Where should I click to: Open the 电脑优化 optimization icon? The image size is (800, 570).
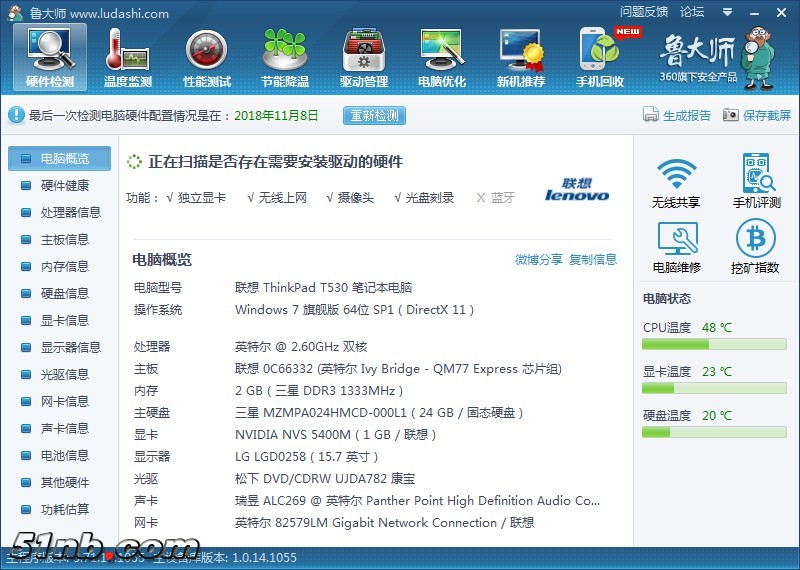point(442,56)
